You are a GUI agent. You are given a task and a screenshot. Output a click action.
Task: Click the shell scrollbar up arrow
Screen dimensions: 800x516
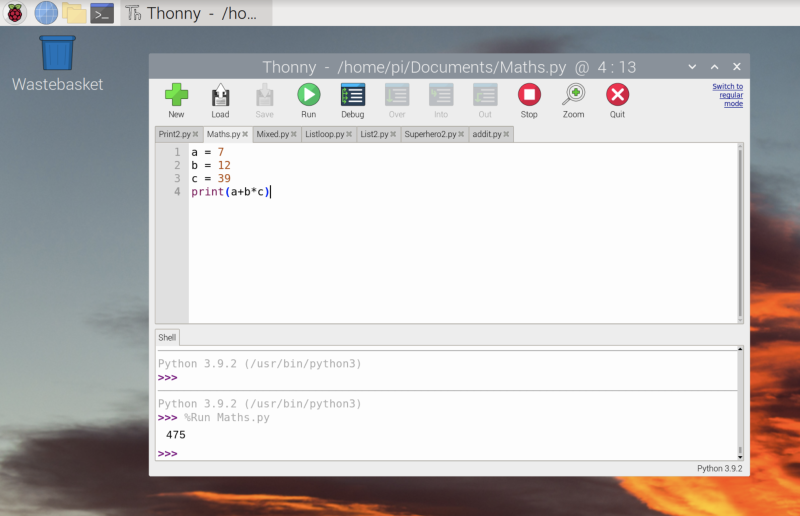click(740, 349)
